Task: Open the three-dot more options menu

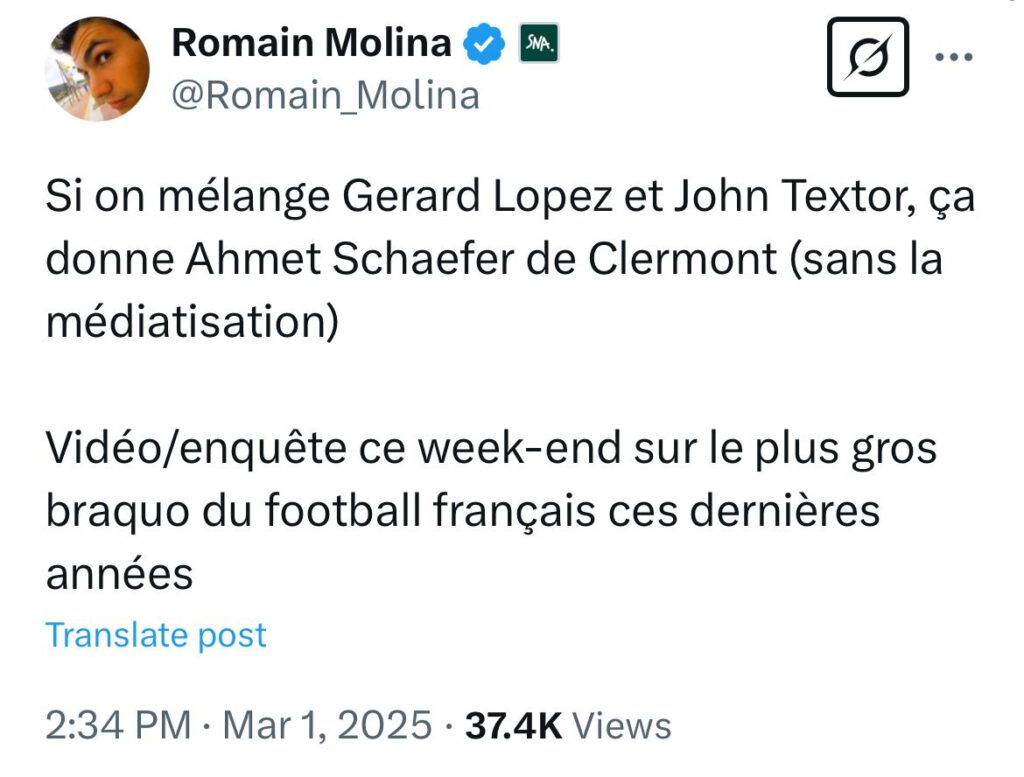Action: point(953,57)
